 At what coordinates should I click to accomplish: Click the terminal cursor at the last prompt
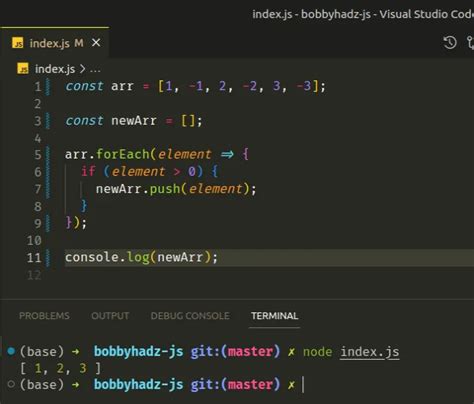pos(303,385)
